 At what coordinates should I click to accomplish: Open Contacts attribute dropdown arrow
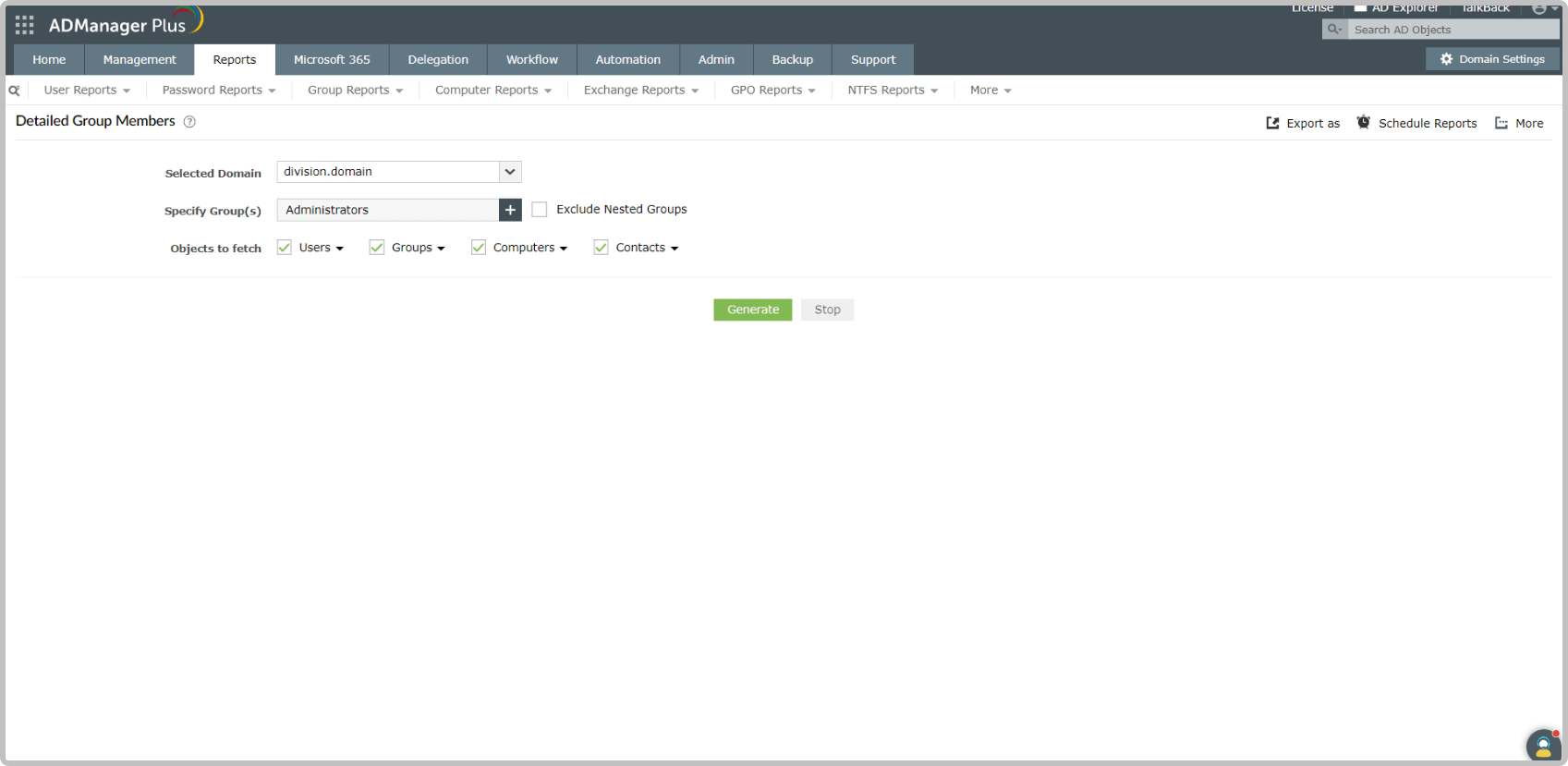click(675, 249)
